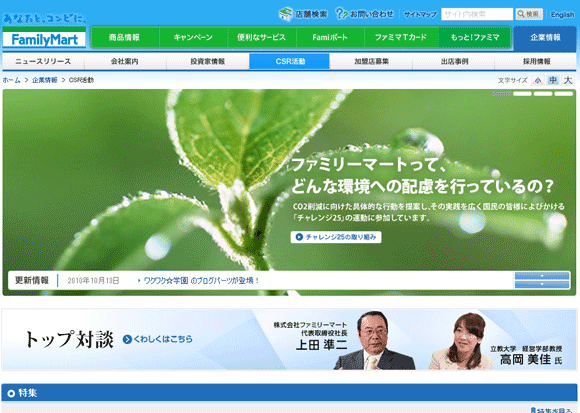The height and width of the screenshot is (413, 580).
Task: Go to 企業情報 in breadcrumb
Action: point(44,80)
